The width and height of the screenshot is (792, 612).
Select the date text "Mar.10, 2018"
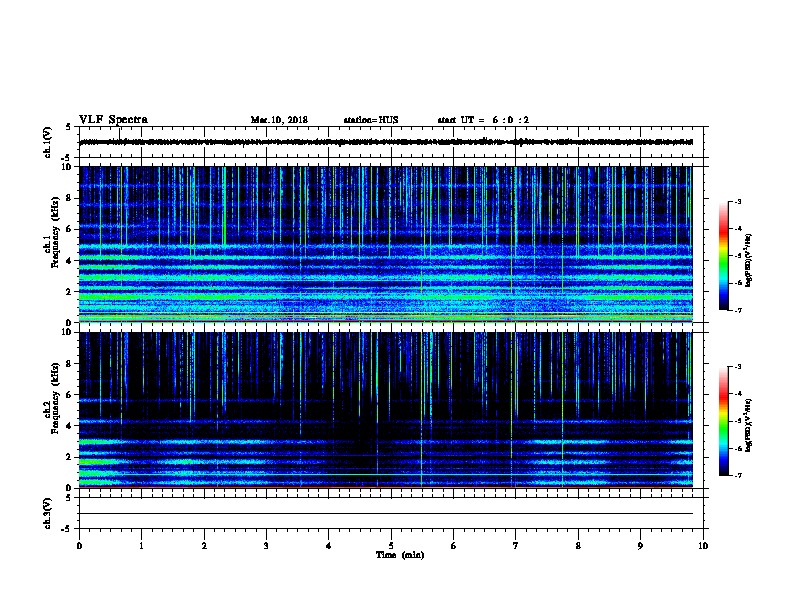(x=279, y=120)
